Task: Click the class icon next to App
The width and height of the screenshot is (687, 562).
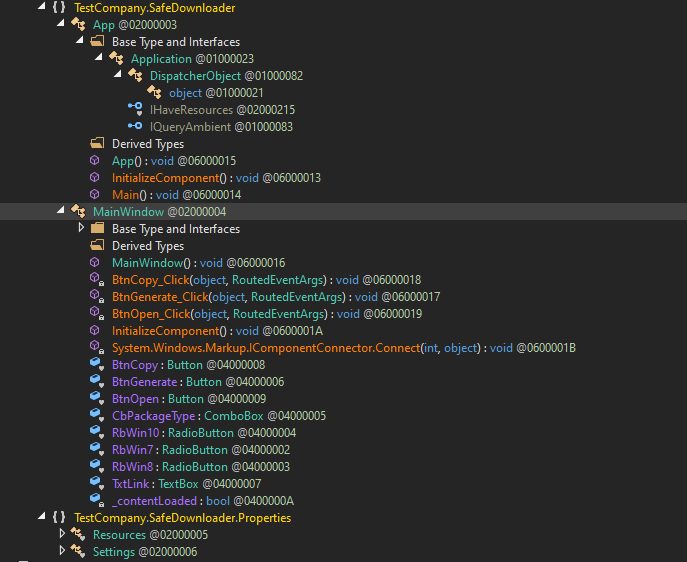Action: (x=78, y=24)
